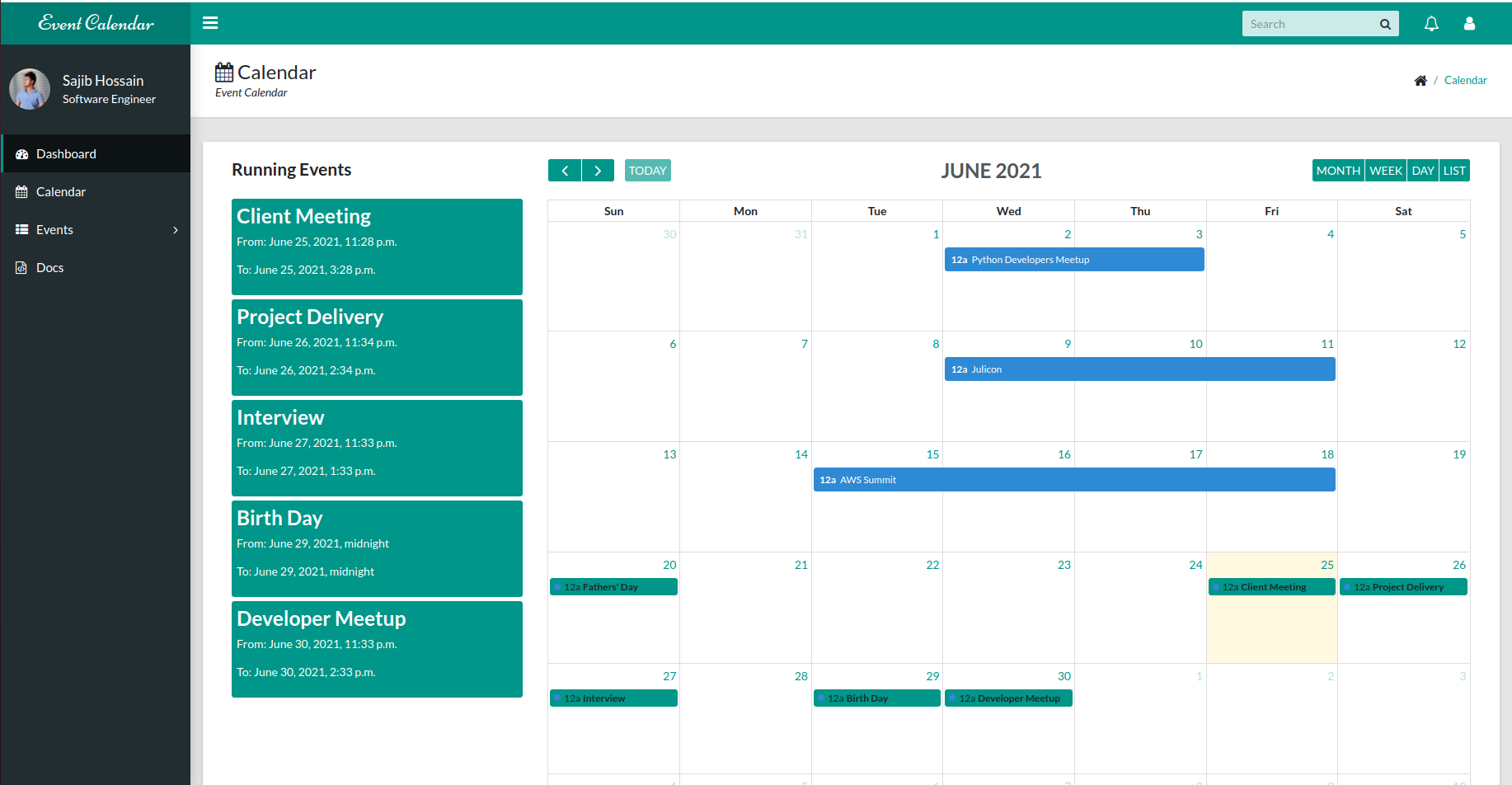Open Dashboard via its dashboard icon
1512x785 pixels.
(x=21, y=153)
